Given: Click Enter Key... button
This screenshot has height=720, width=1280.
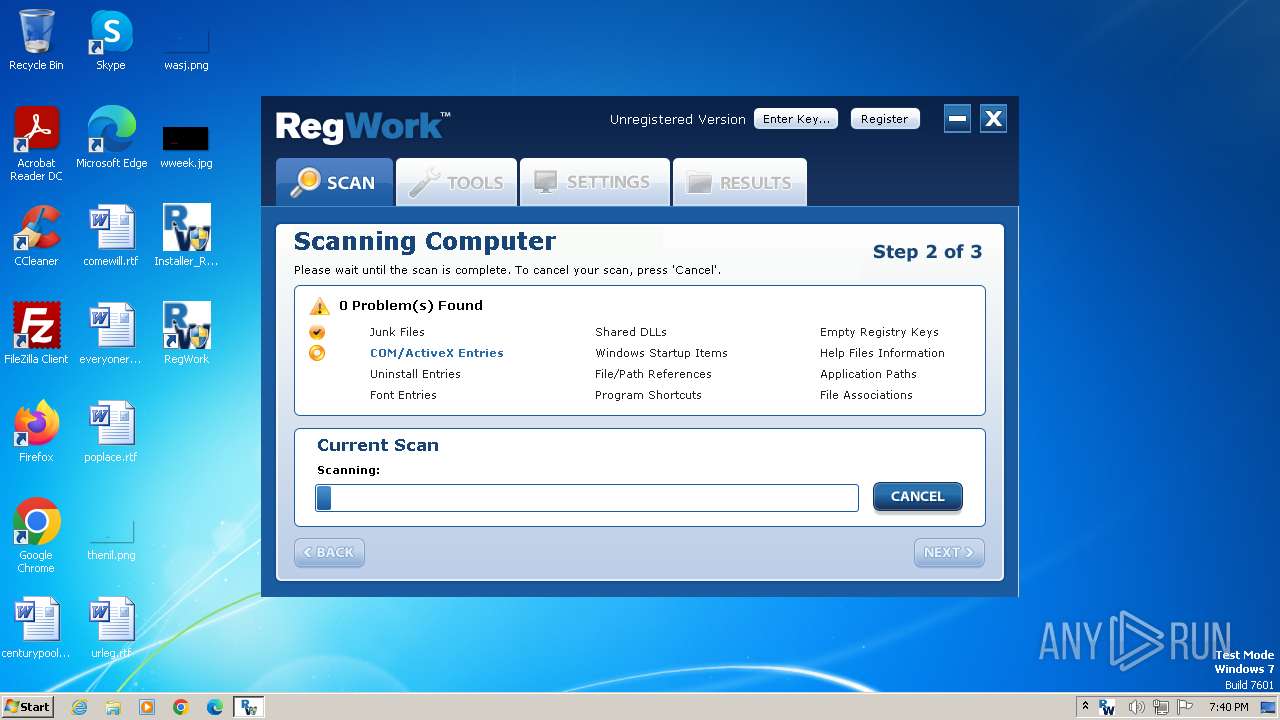Looking at the screenshot, I should 796,119.
